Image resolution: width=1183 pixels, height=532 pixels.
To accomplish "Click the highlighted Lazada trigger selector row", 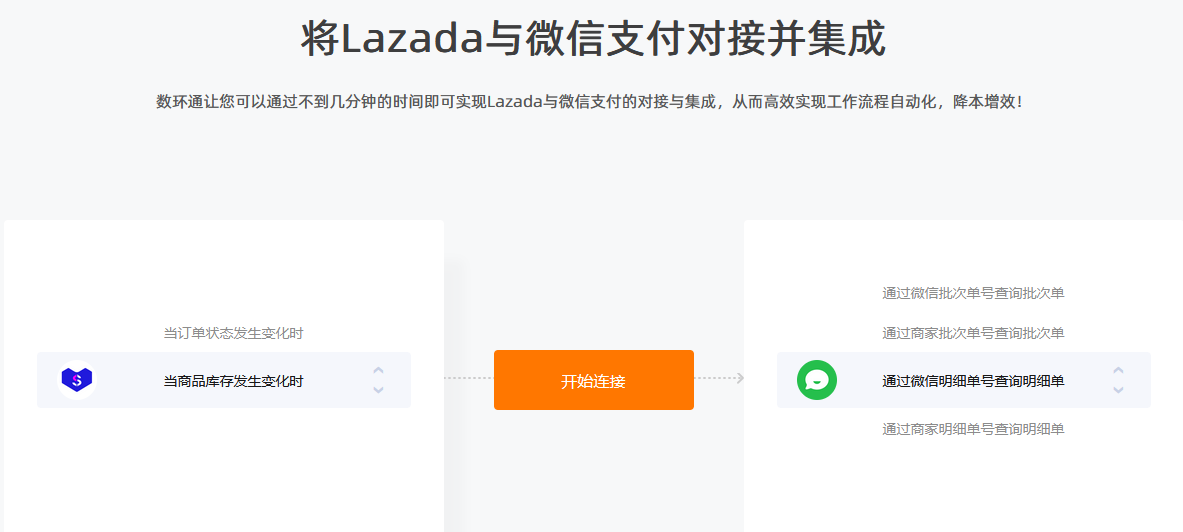I will pyautogui.click(x=224, y=380).
